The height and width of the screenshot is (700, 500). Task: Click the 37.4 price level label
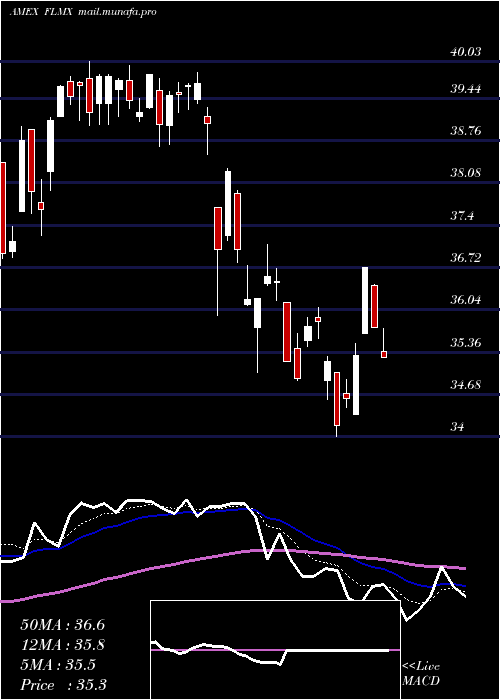click(462, 216)
